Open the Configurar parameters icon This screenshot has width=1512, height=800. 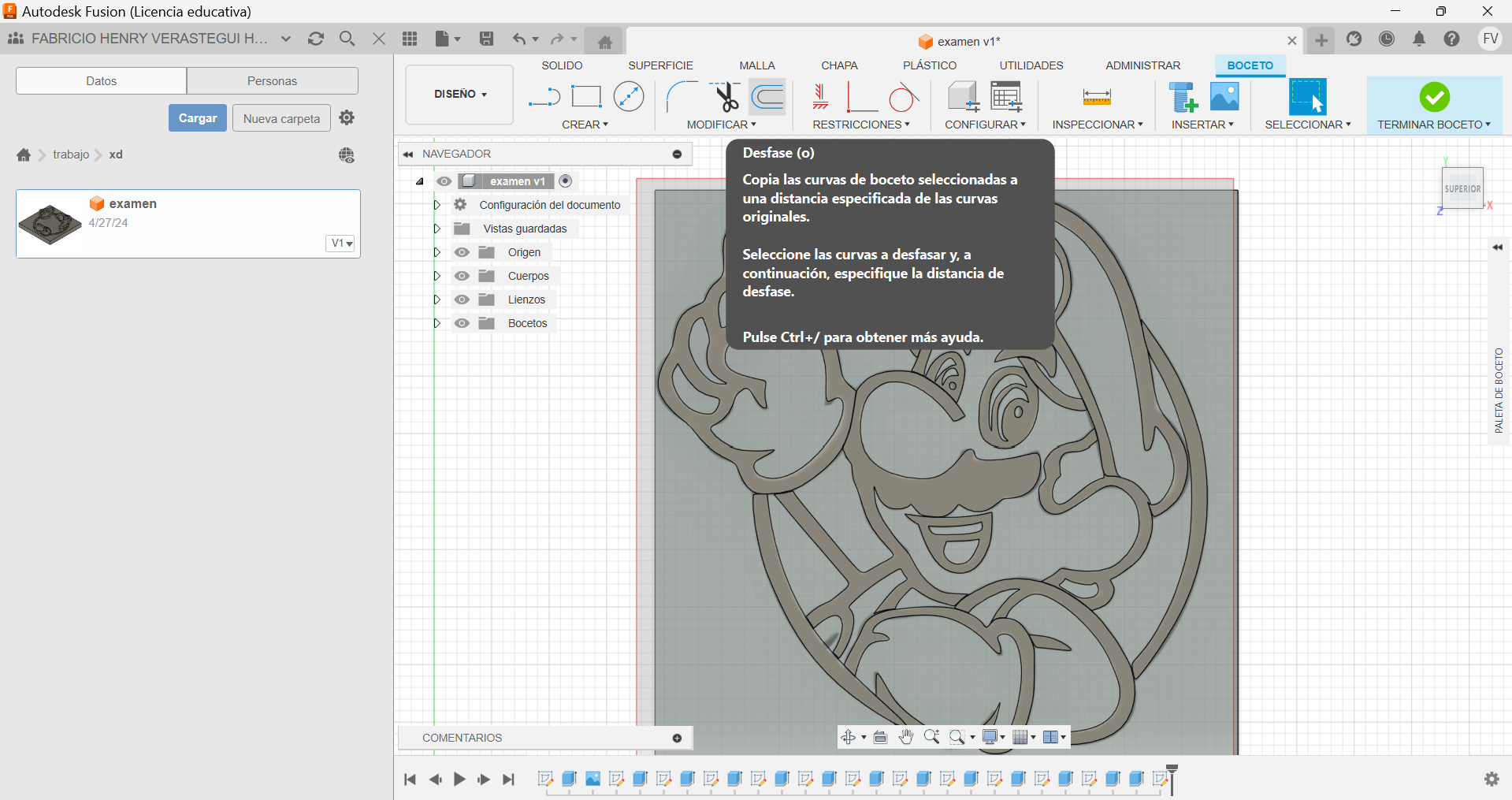point(963,97)
